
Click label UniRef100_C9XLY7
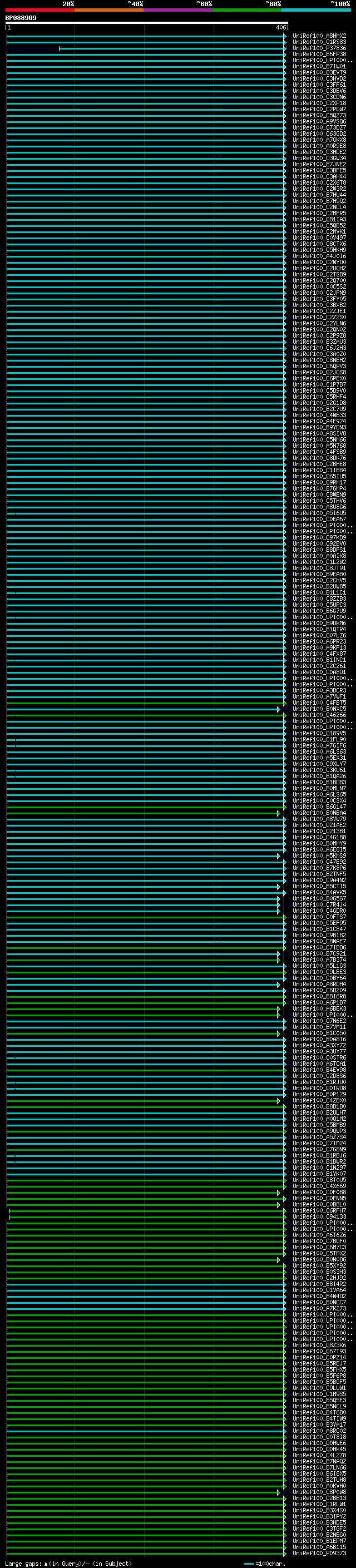coord(319,764)
